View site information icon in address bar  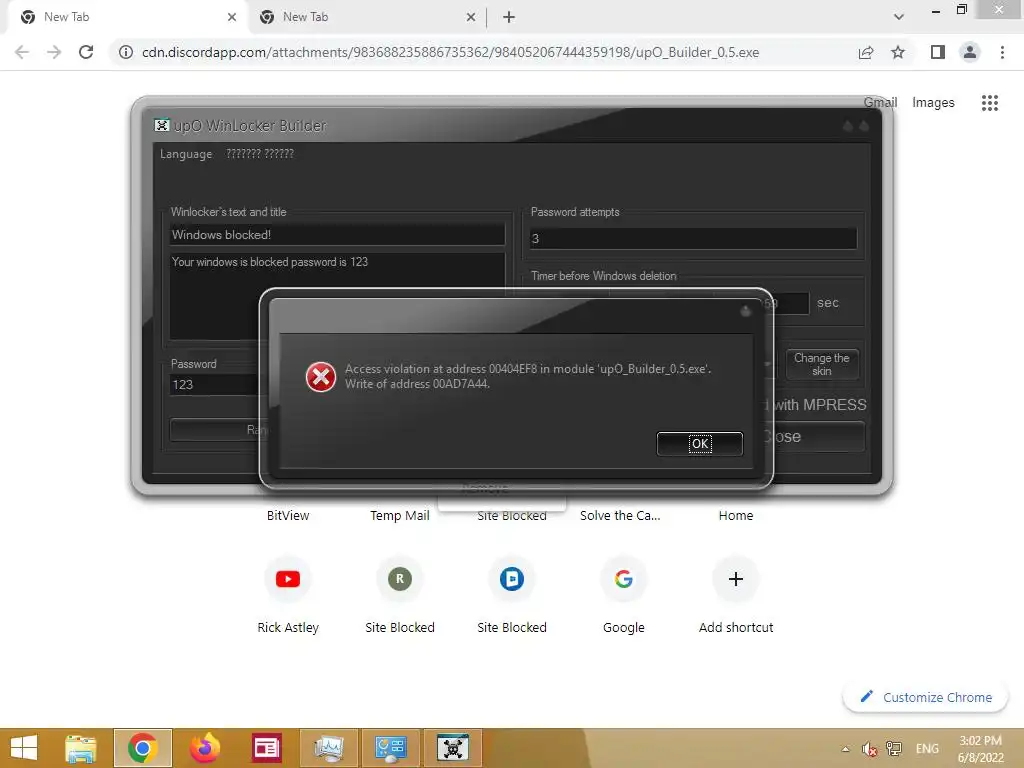pyautogui.click(x=126, y=52)
